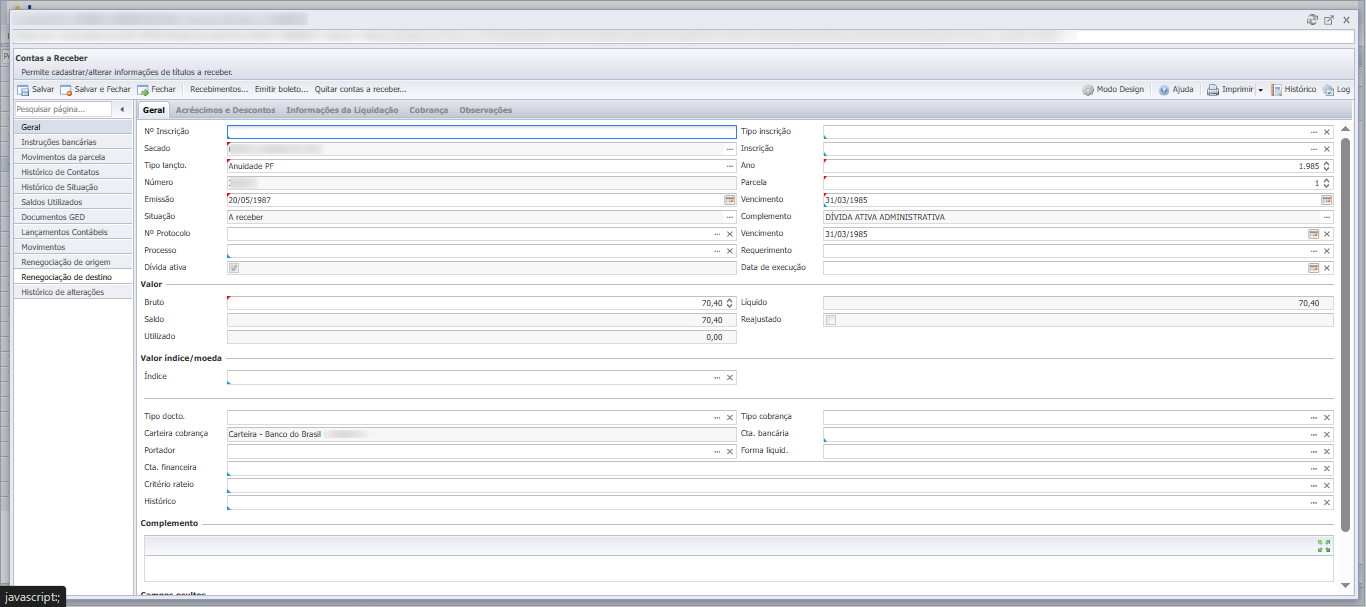Viewport: 1366px width, 607px height.
Task: Open the Emissão date calendar picker
Action: pos(729,200)
